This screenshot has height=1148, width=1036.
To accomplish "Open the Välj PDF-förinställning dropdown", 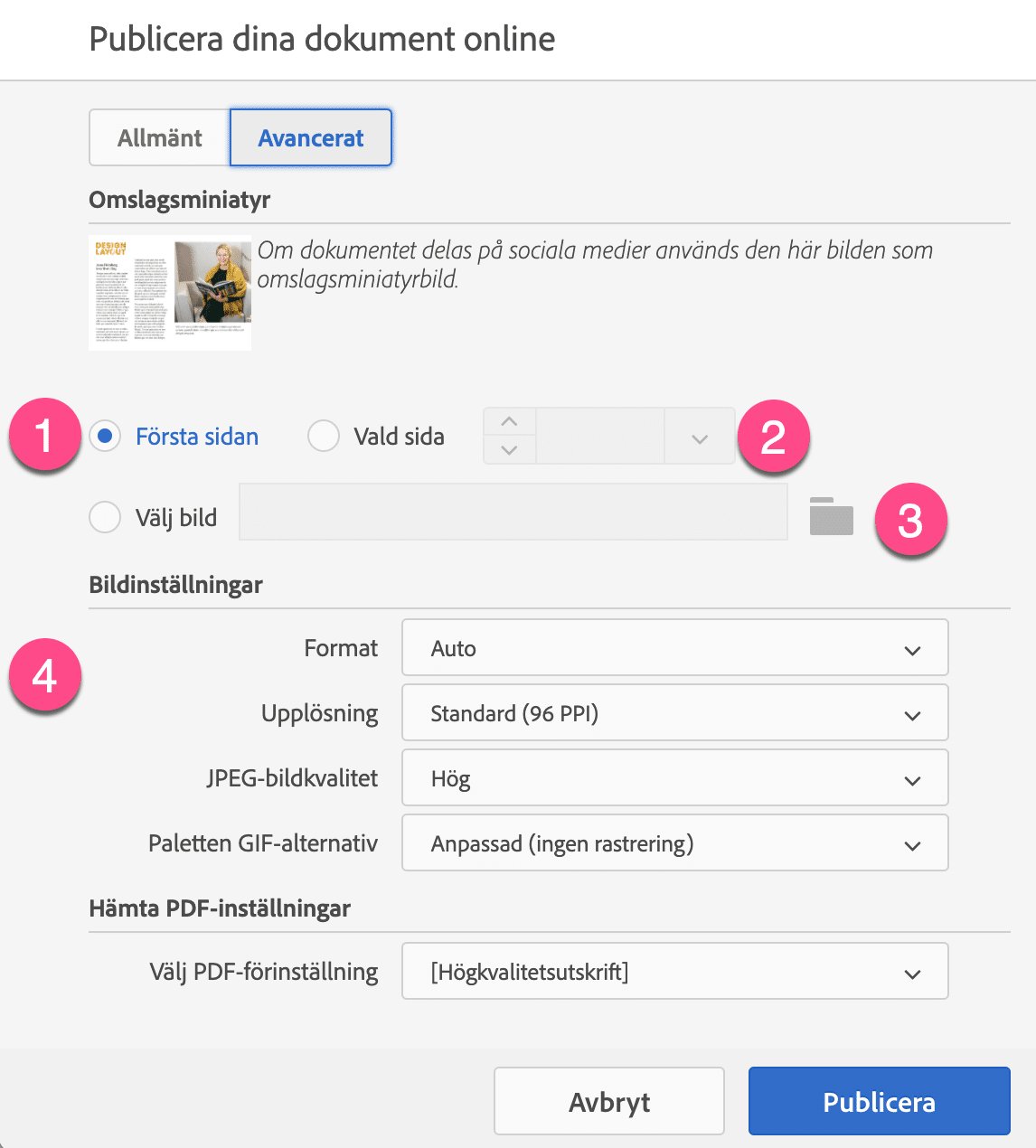I will (674, 972).
